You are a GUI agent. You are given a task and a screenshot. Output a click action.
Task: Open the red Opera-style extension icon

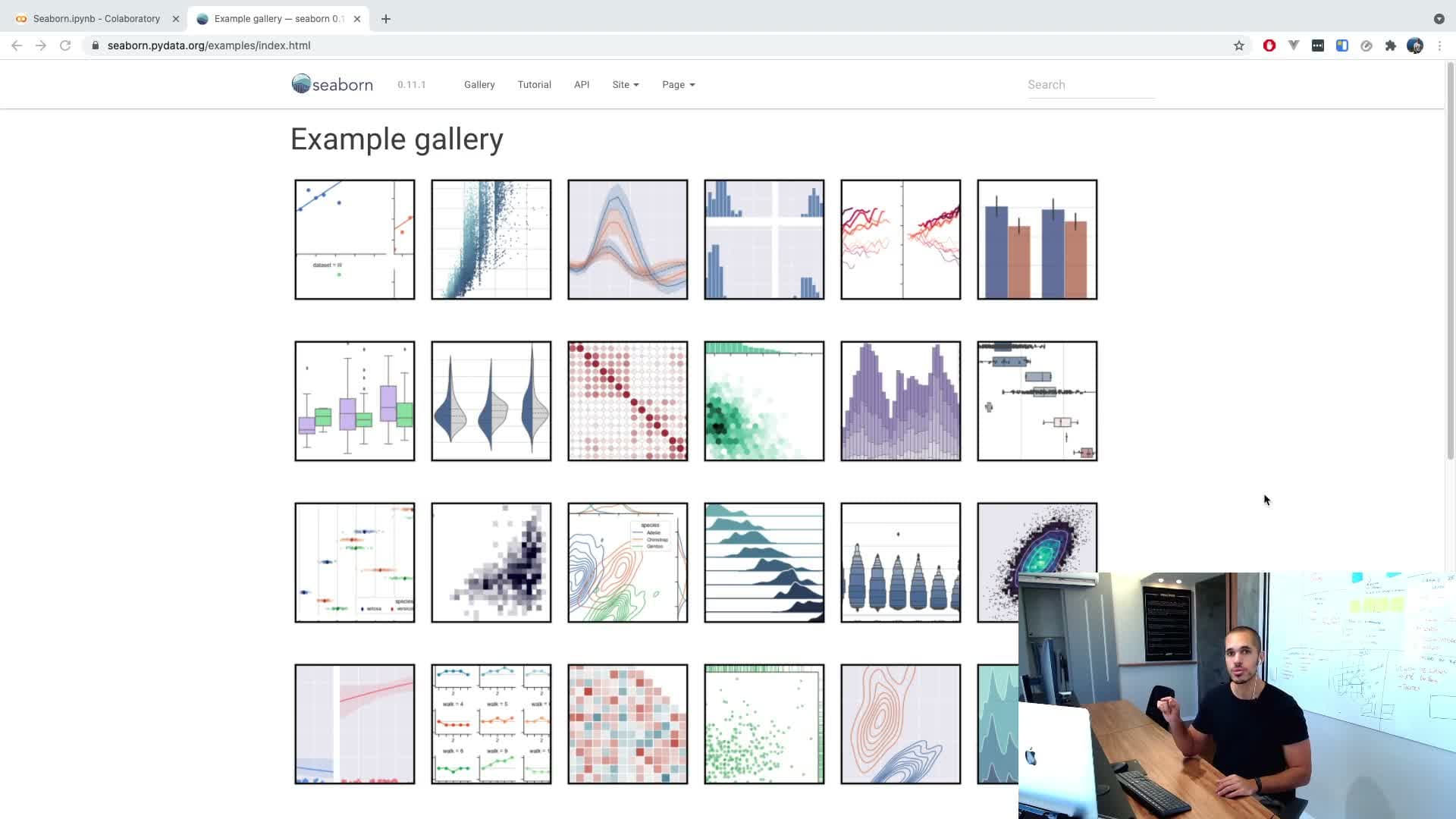[x=1269, y=45]
